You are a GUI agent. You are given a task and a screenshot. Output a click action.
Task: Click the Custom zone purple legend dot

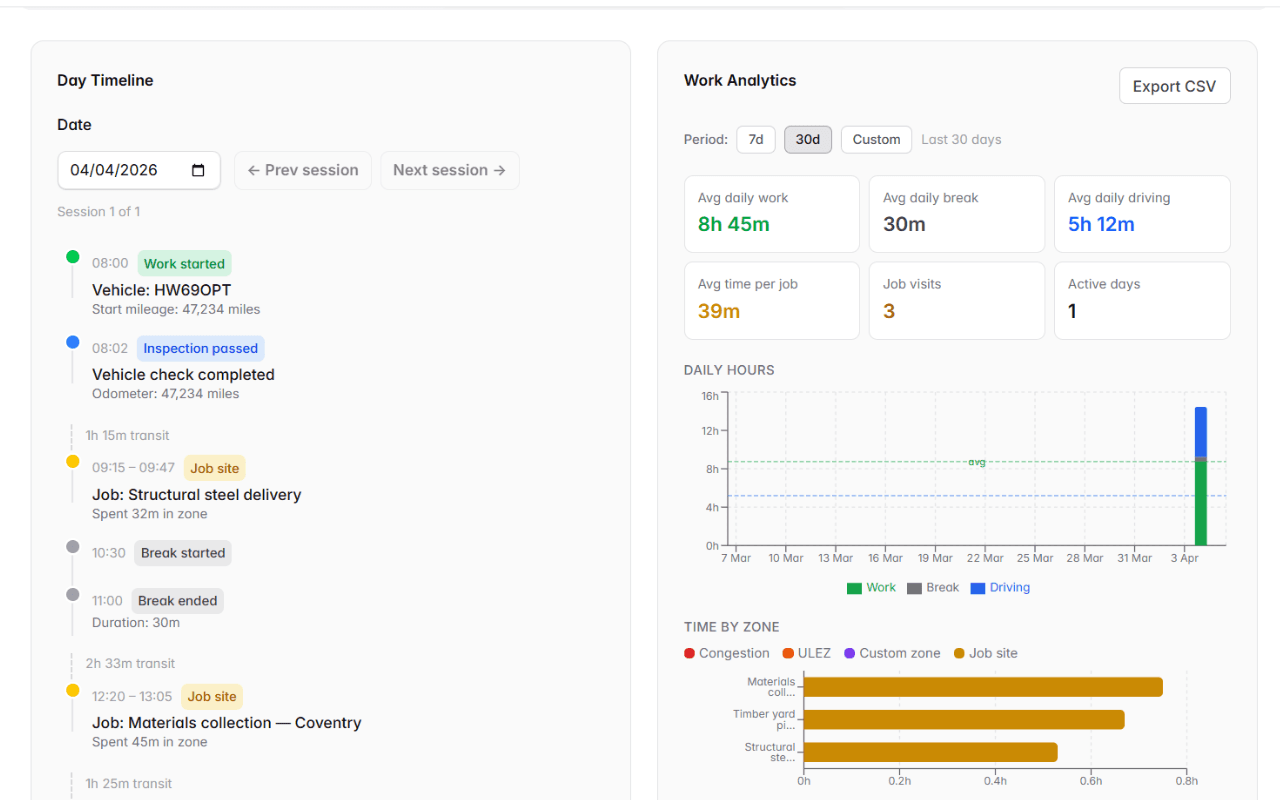[x=850, y=654]
